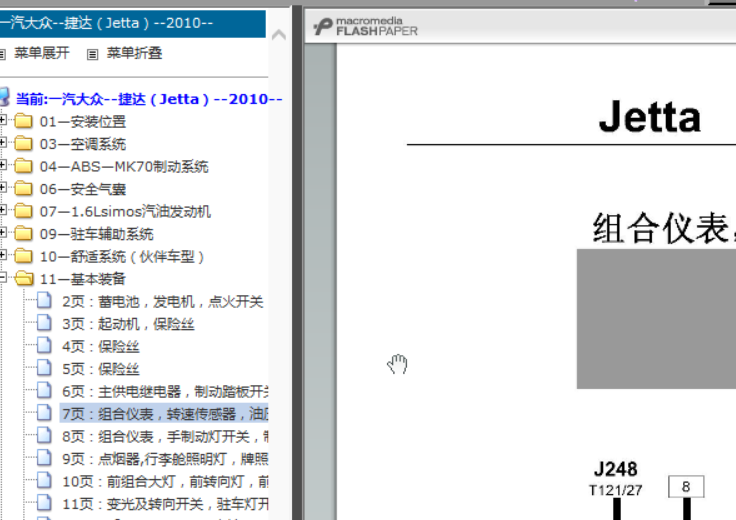
Task: Open 11页：变光及转向开关 page
Action: click(165, 505)
